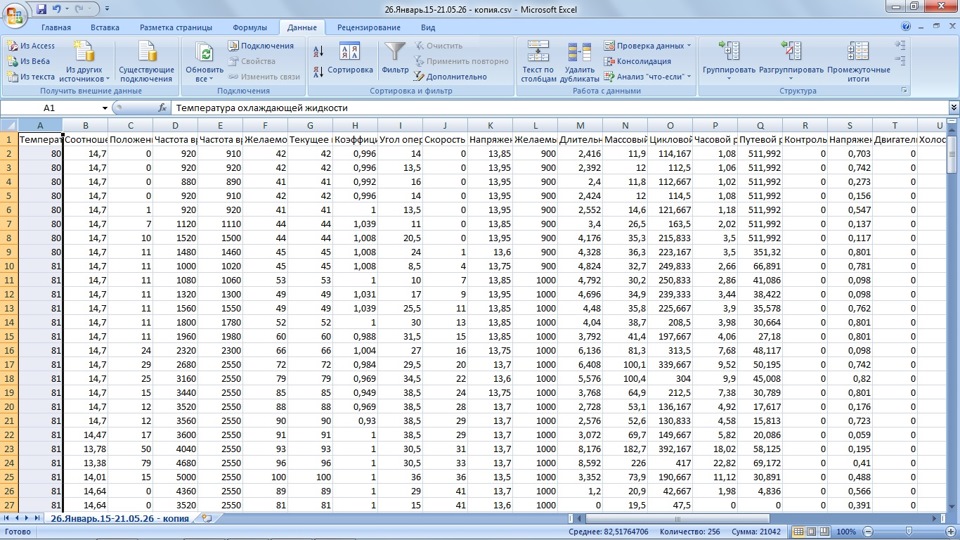The width and height of the screenshot is (960, 540).
Task: Click the zoom slider handle
Action: click(x=909, y=531)
